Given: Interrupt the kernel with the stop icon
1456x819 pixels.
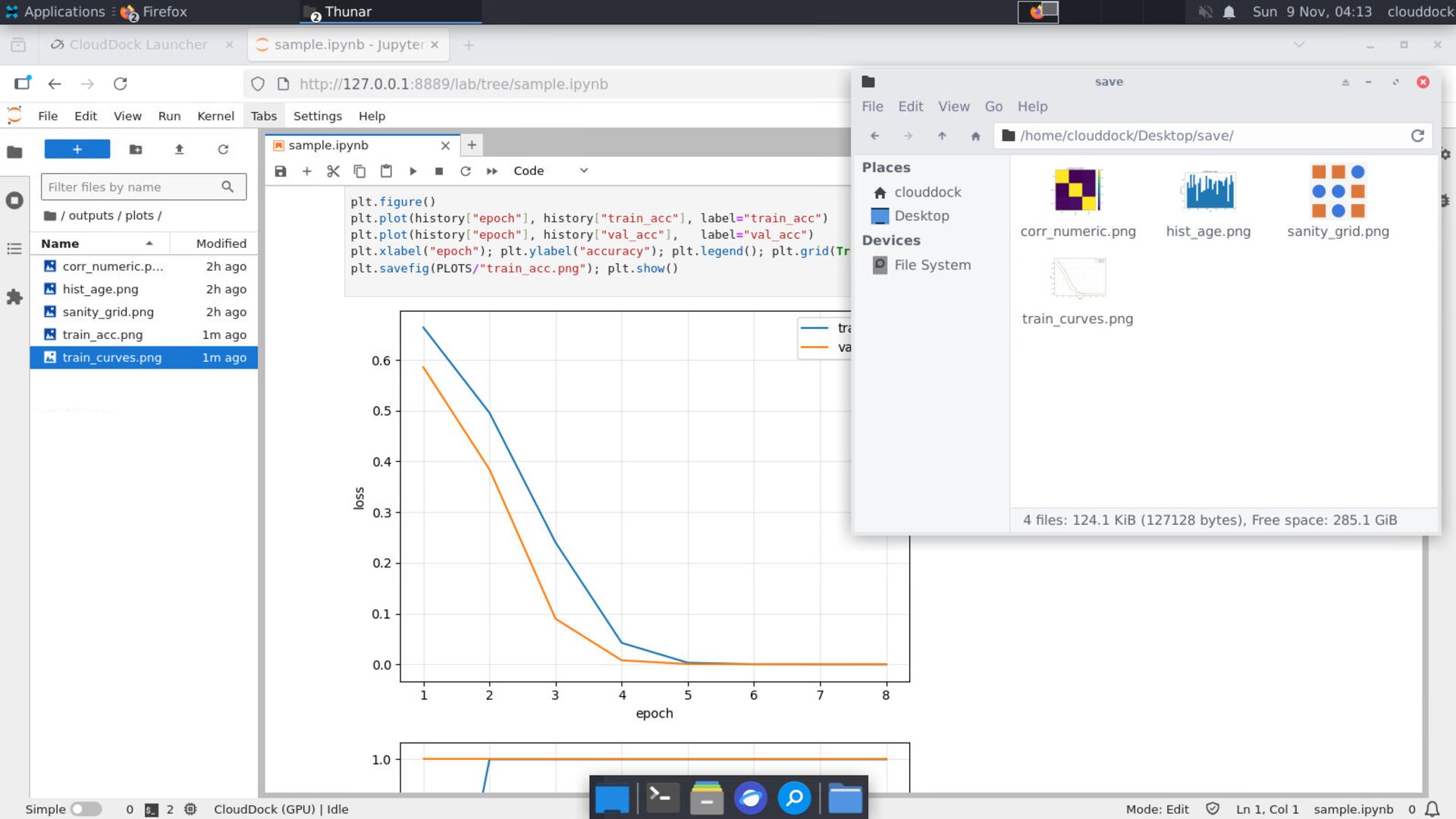Looking at the screenshot, I should coord(438,171).
